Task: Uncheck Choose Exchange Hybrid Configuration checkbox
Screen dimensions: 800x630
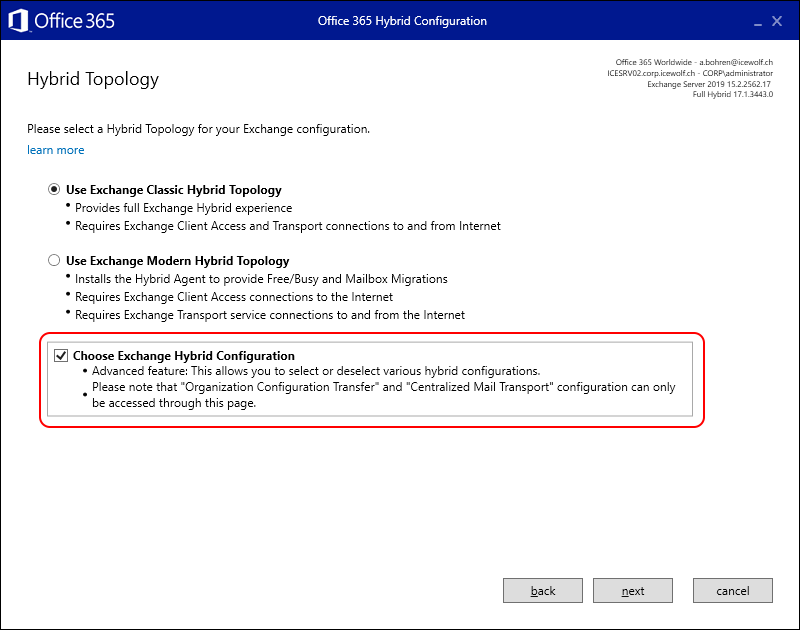Action: click(61, 356)
